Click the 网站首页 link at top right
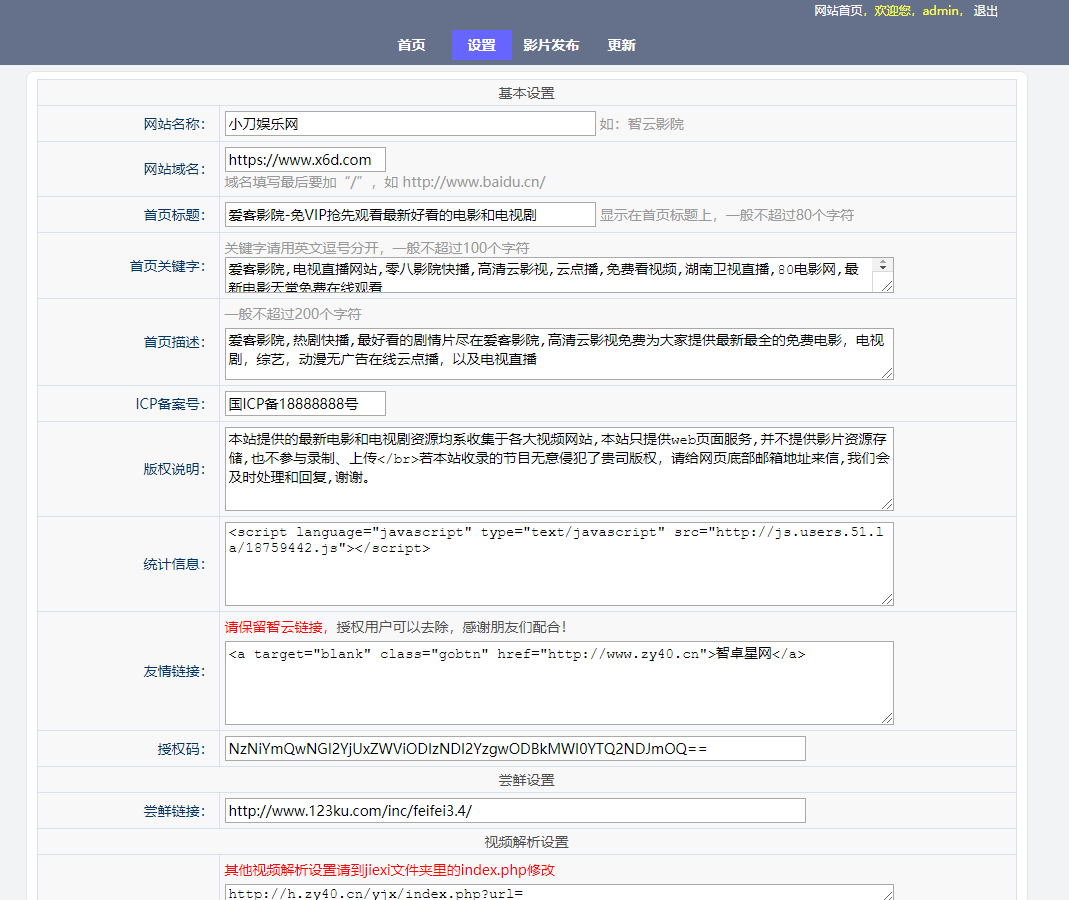 pyautogui.click(x=839, y=11)
